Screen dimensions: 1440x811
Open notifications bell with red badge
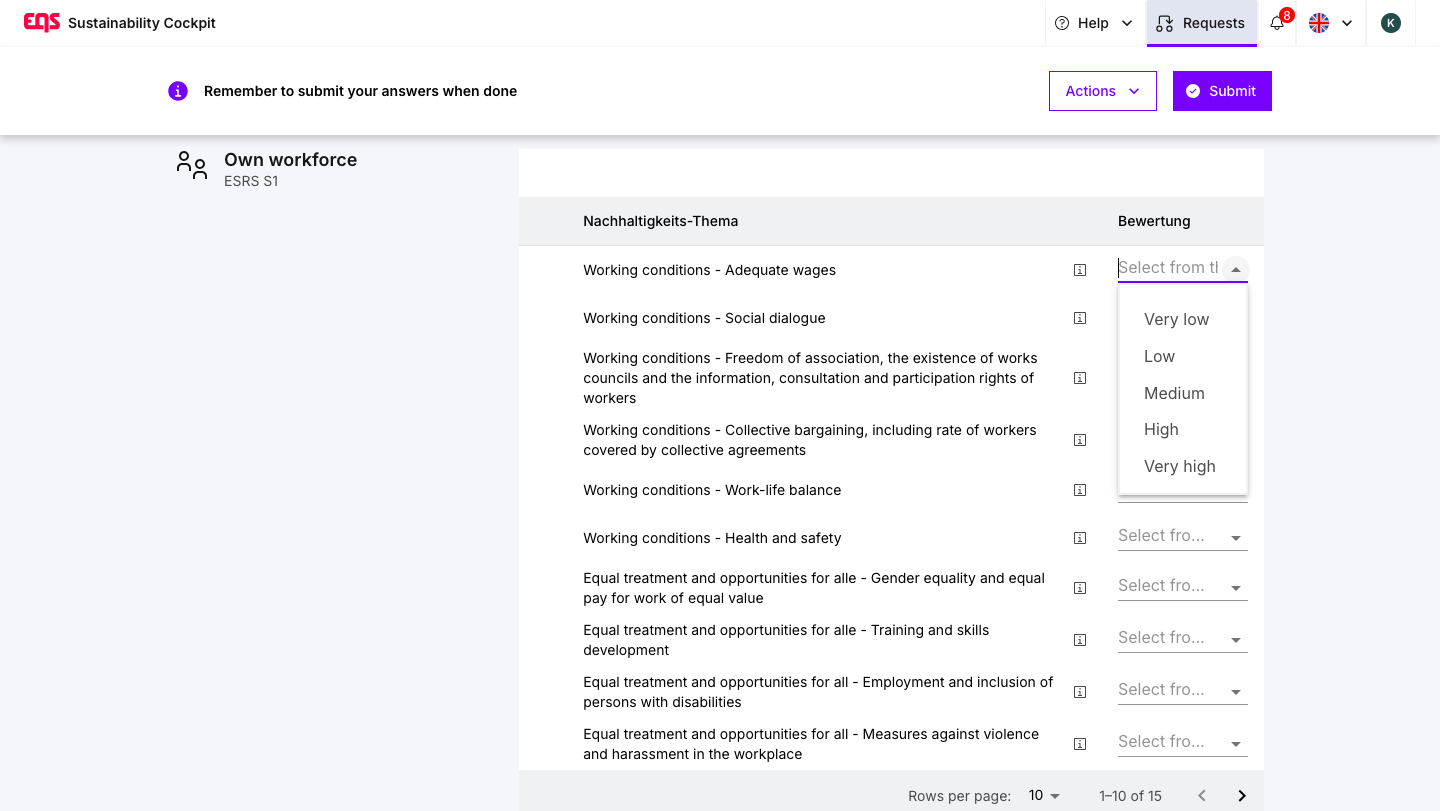[x=1277, y=23]
